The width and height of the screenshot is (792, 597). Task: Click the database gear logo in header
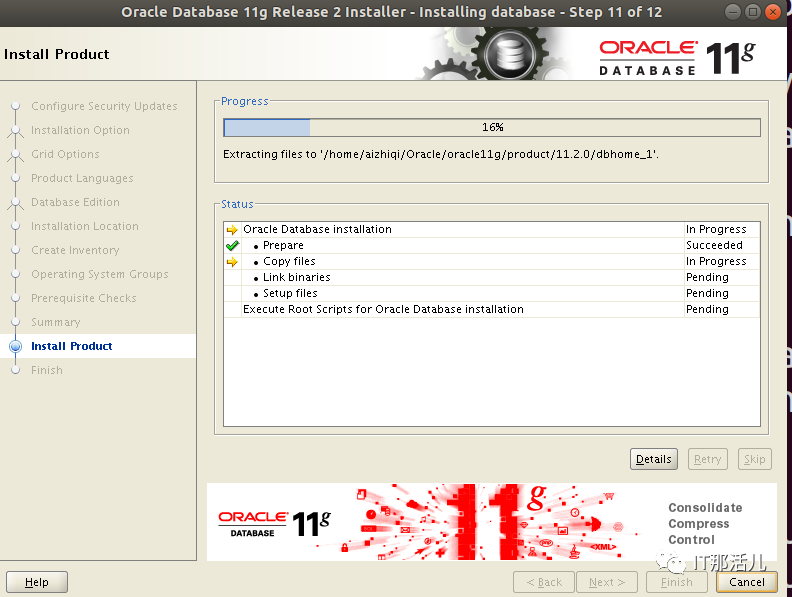pyautogui.click(x=509, y=54)
